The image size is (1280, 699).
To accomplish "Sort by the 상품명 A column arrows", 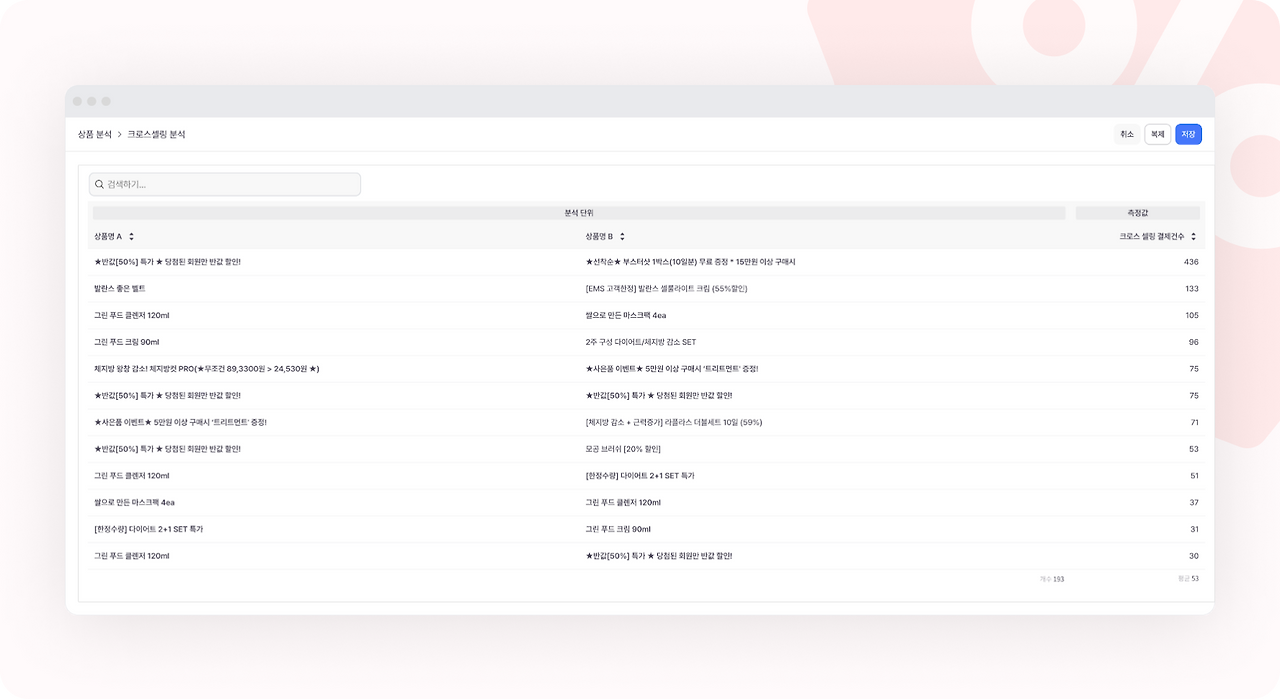I will (x=131, y=237).
